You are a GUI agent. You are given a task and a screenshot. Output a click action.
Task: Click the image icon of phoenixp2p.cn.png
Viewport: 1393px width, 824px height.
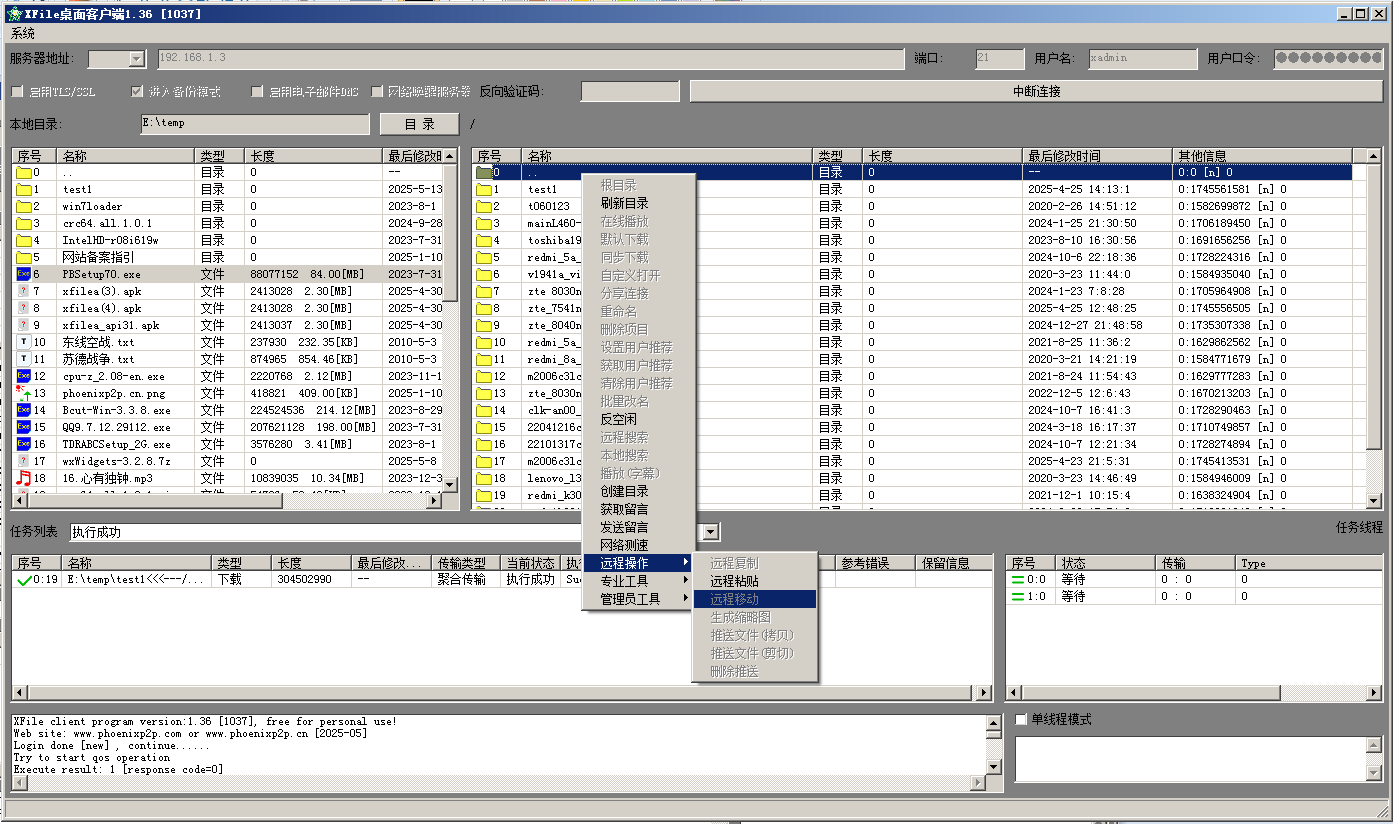coord(24,393)
